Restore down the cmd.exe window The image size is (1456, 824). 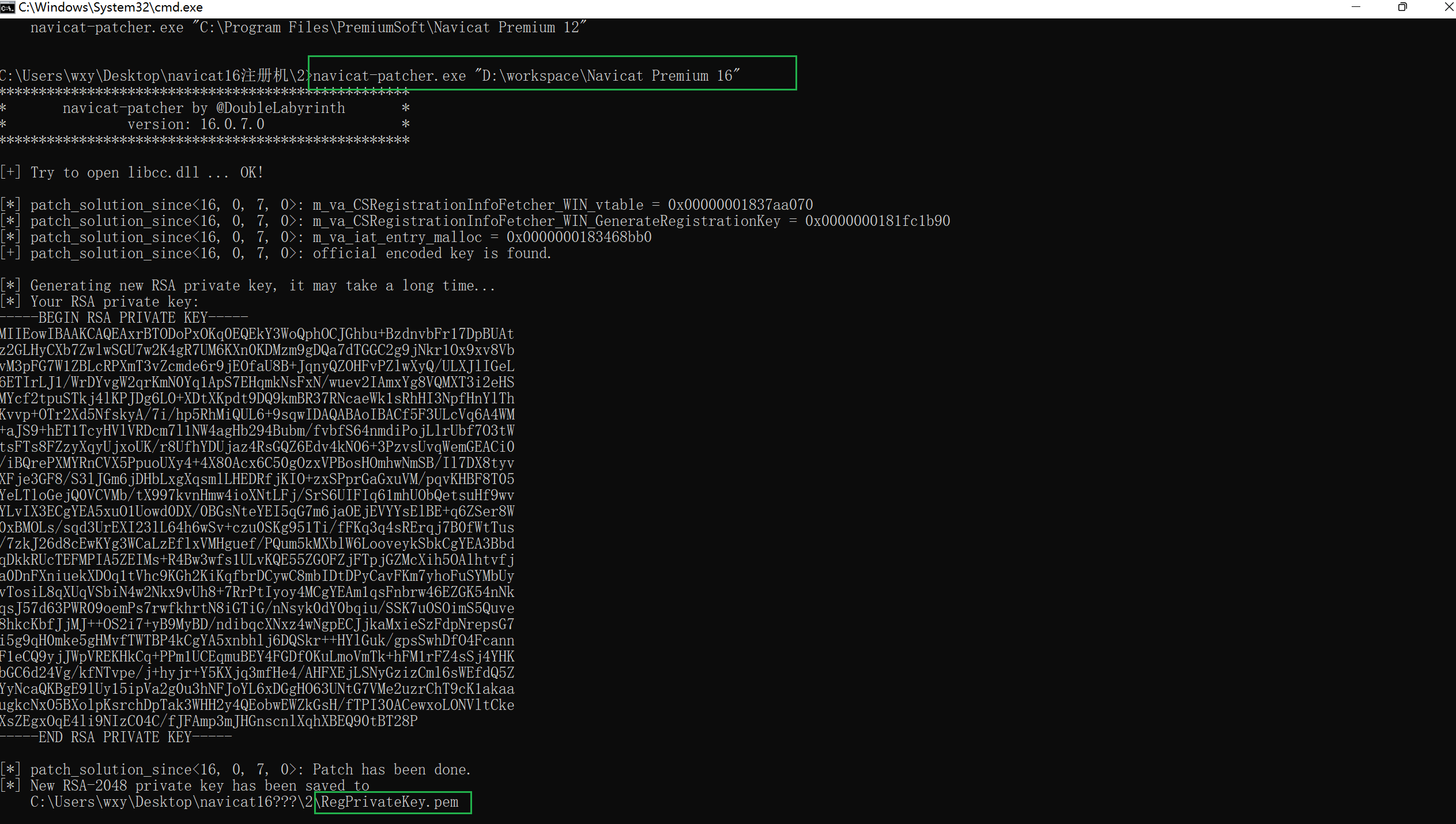click(x=1402, y=7)
